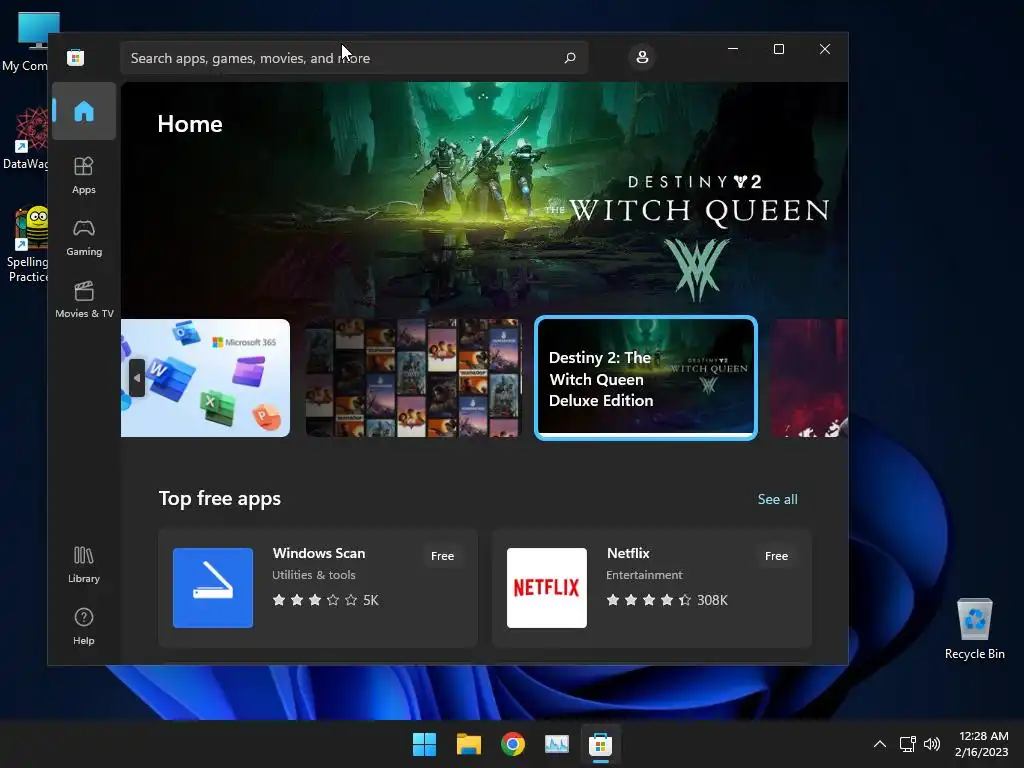Open File Explorer from the taskbar
The width and height of the screenshot is (1024, 768).
(x=468, y=744)
